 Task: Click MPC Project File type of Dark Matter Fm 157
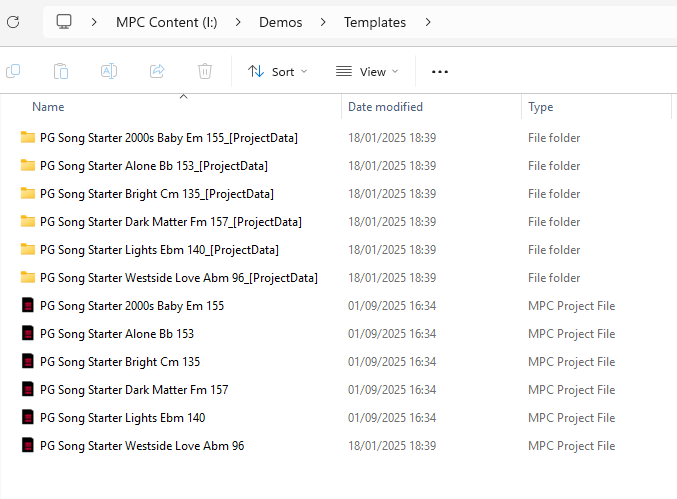click(572, 390)
